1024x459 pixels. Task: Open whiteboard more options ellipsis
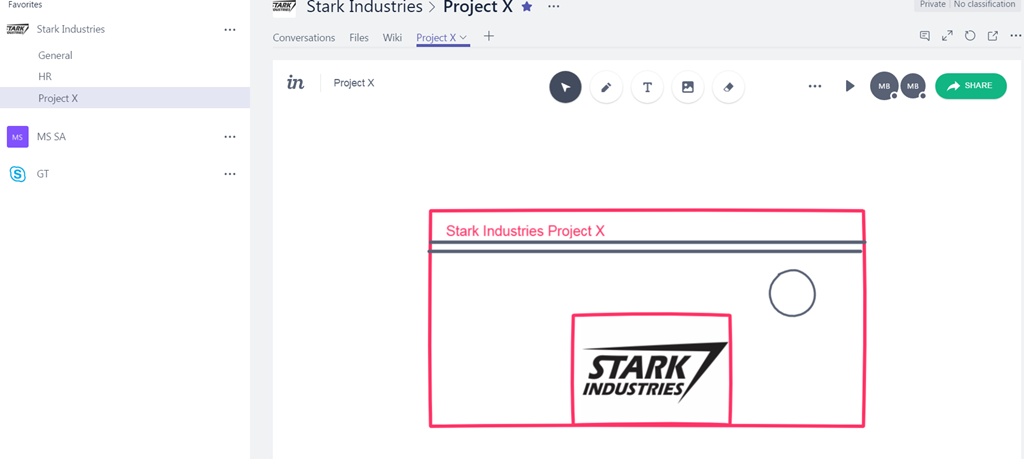click(x=815, y=87)
